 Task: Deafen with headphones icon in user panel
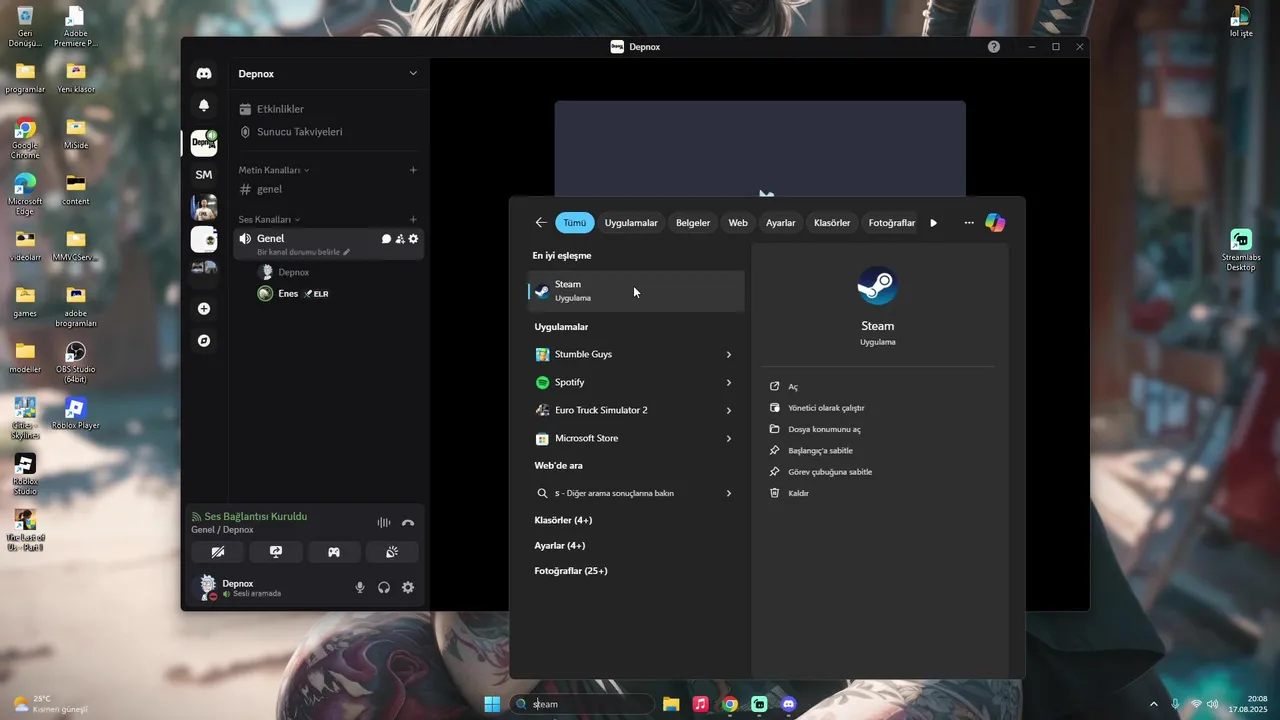(384, 588)
